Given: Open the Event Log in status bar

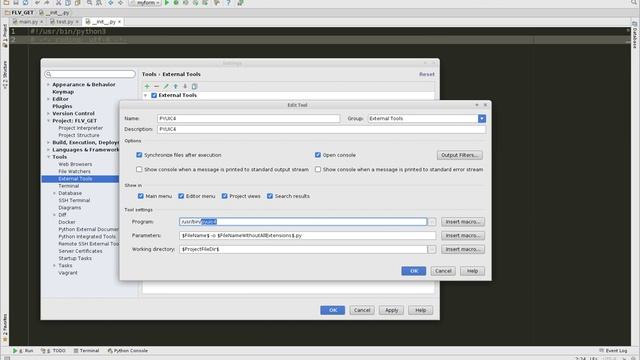Looking at the screenshot, I should coord(613,351).
